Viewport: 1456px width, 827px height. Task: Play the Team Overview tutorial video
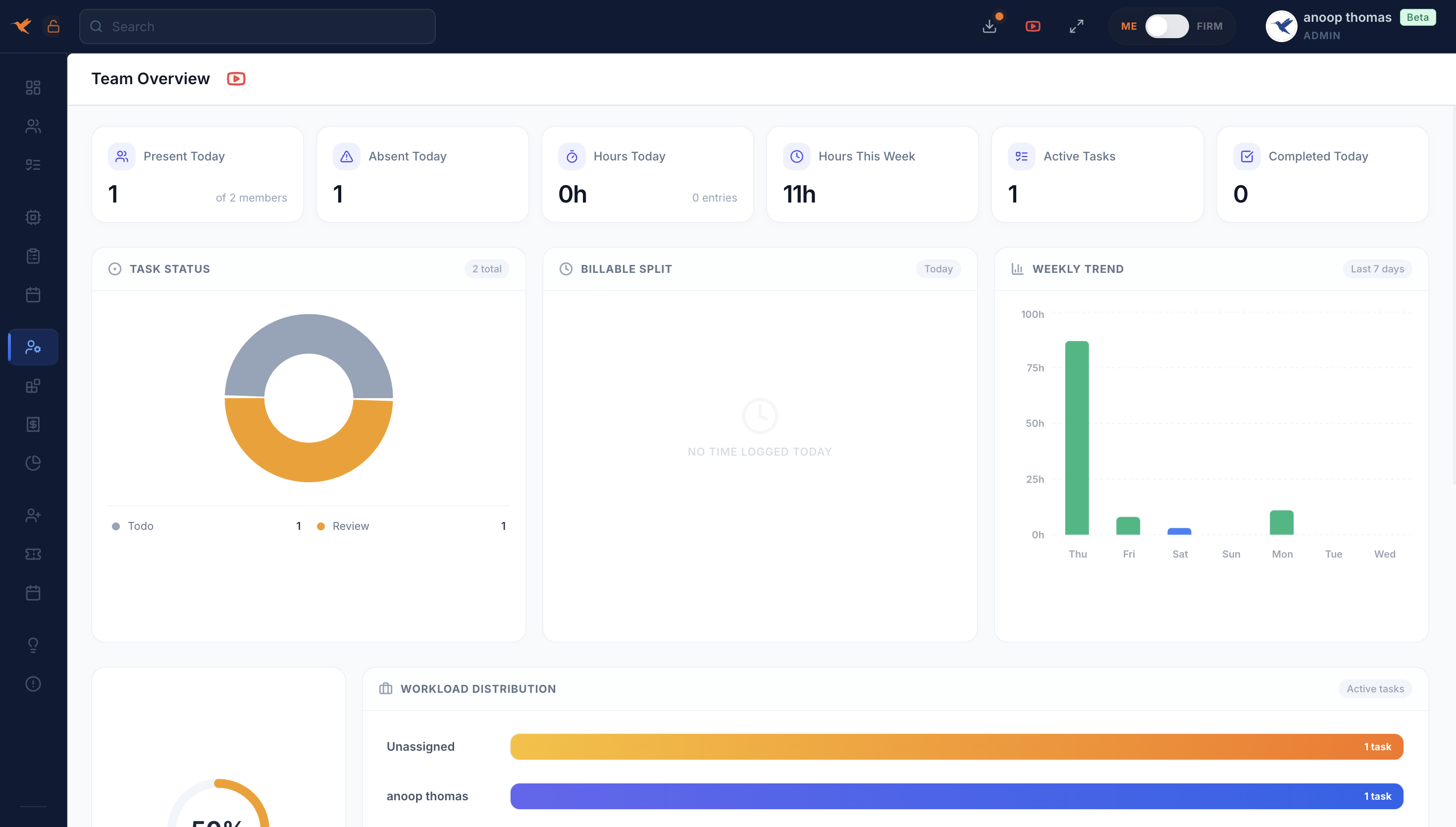(x=236, y=78)
